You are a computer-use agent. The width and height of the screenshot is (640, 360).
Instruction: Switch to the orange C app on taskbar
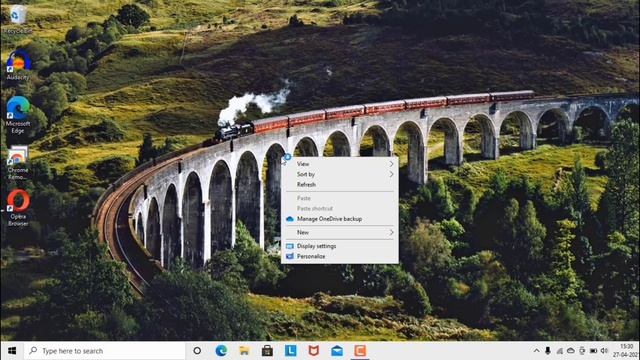pos(360,351)
